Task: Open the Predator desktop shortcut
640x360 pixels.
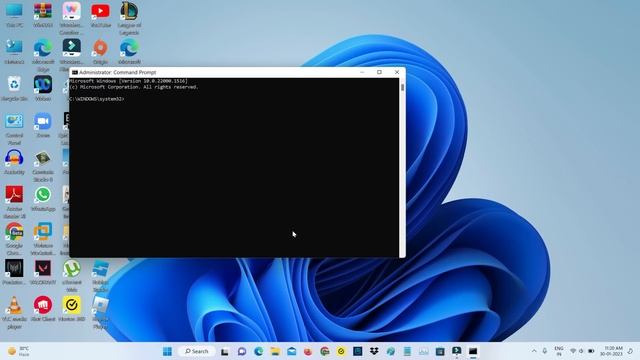Action: [14, 272]
